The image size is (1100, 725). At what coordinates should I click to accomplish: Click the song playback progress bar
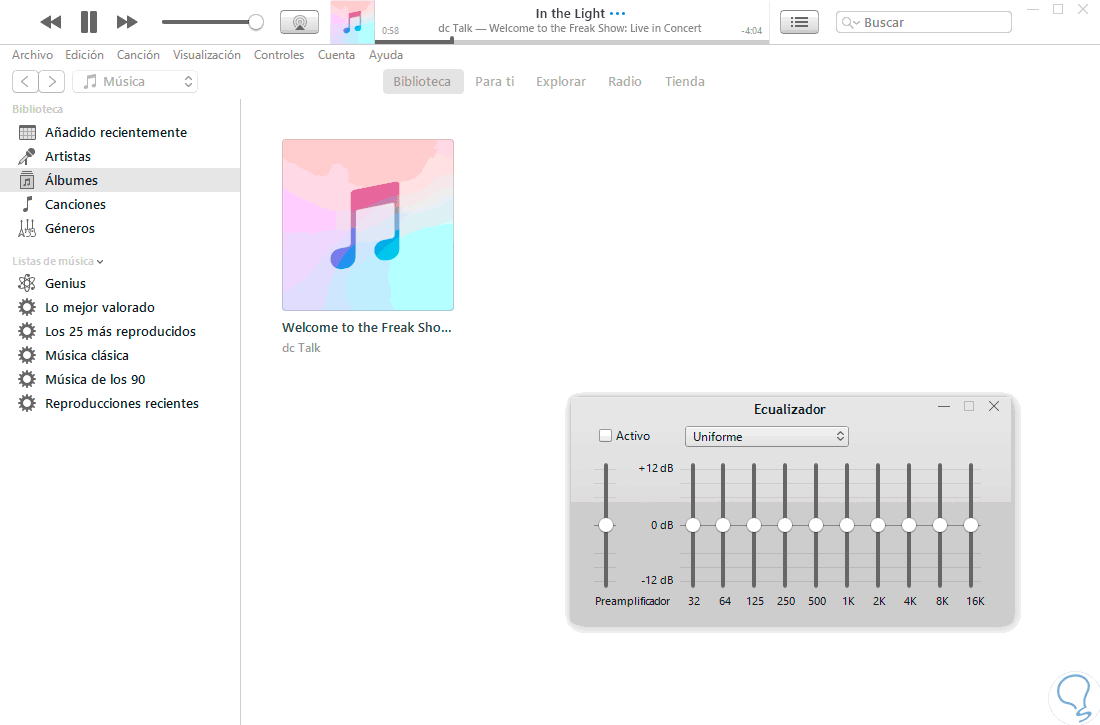click(x=572, y=41)
